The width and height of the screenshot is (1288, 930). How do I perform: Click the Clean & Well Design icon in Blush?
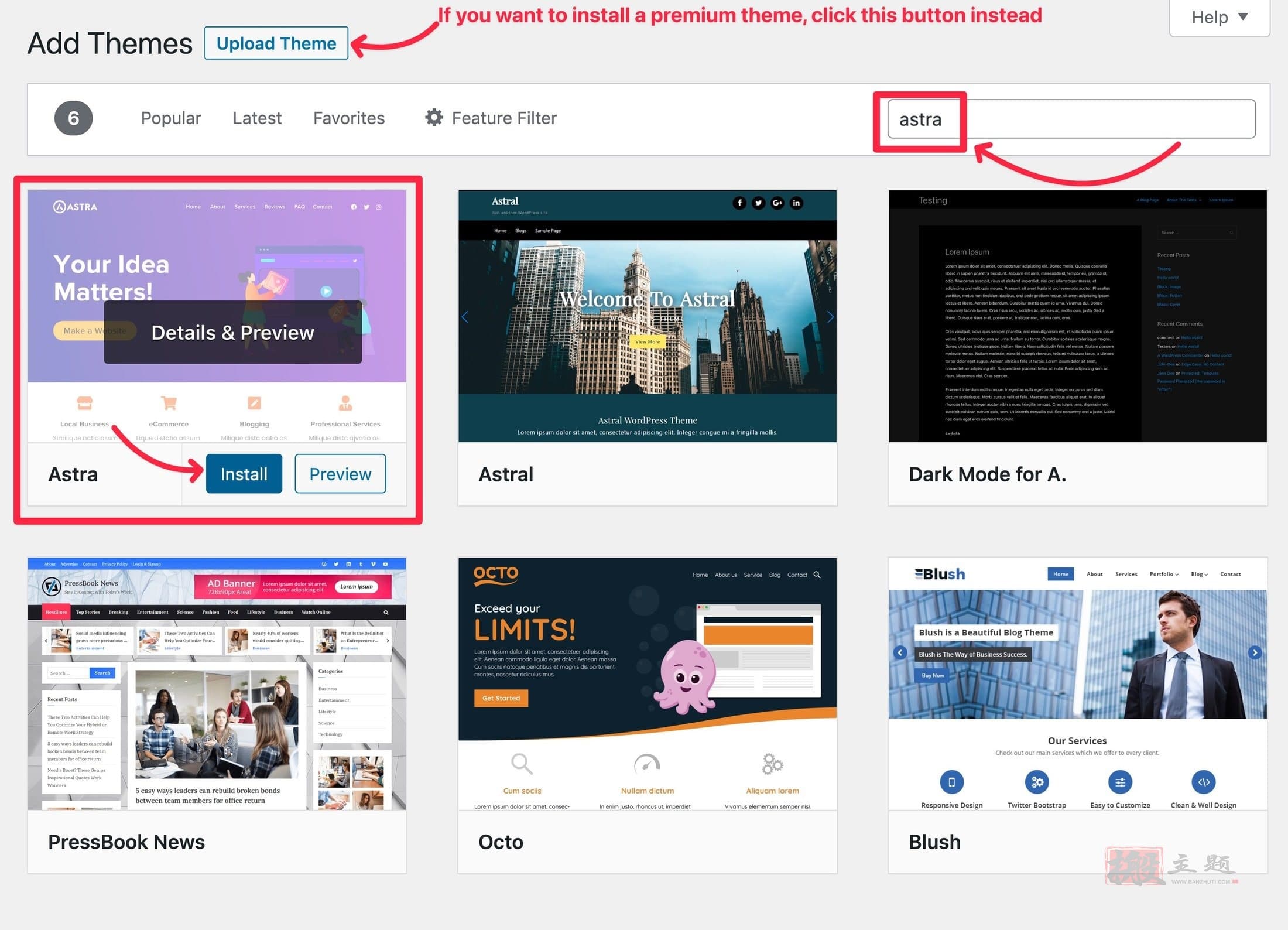pyautogui.click(x=1204, y=782)
